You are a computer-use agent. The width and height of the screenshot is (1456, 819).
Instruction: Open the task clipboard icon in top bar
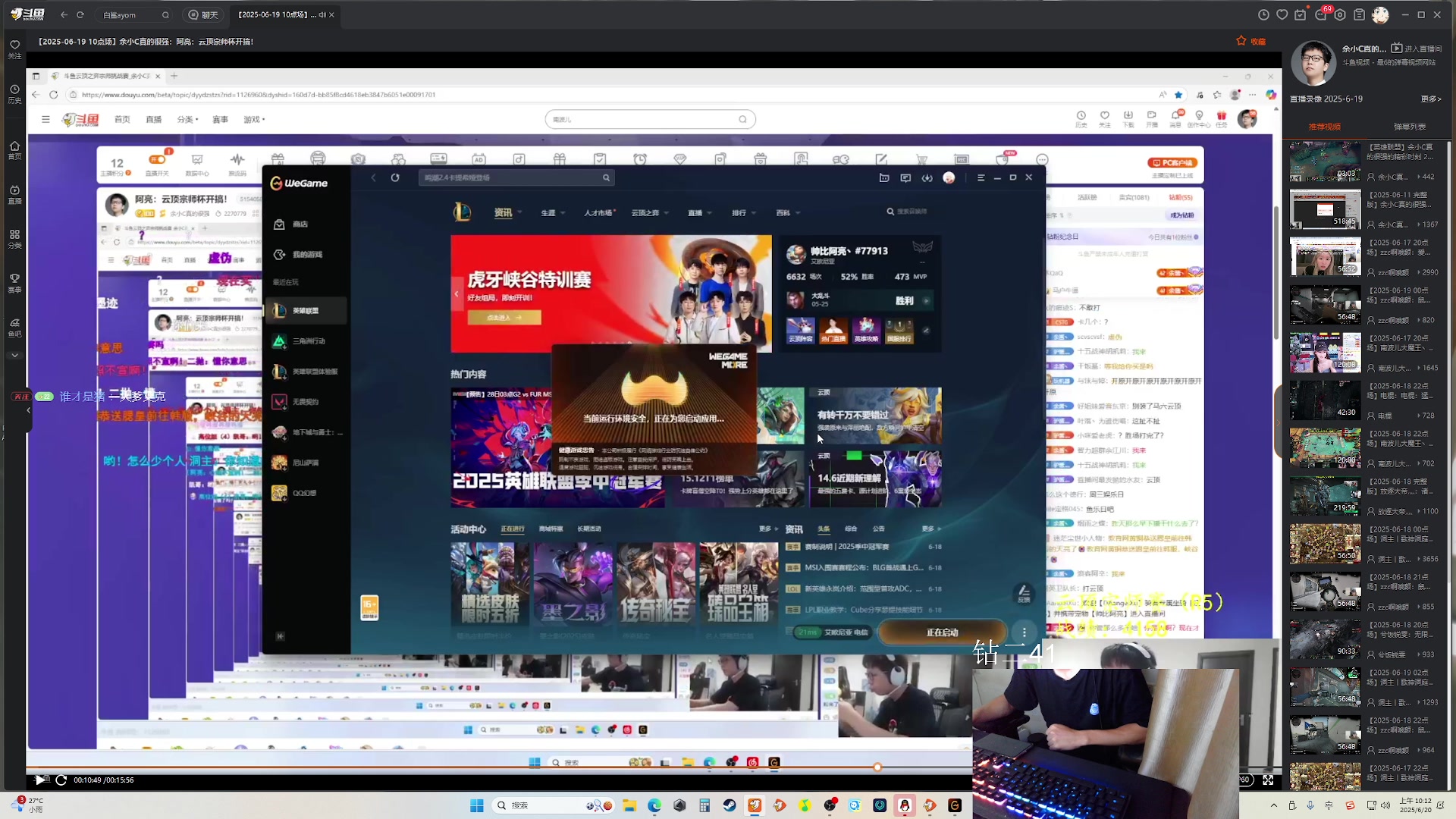(x=1359, y=14)
